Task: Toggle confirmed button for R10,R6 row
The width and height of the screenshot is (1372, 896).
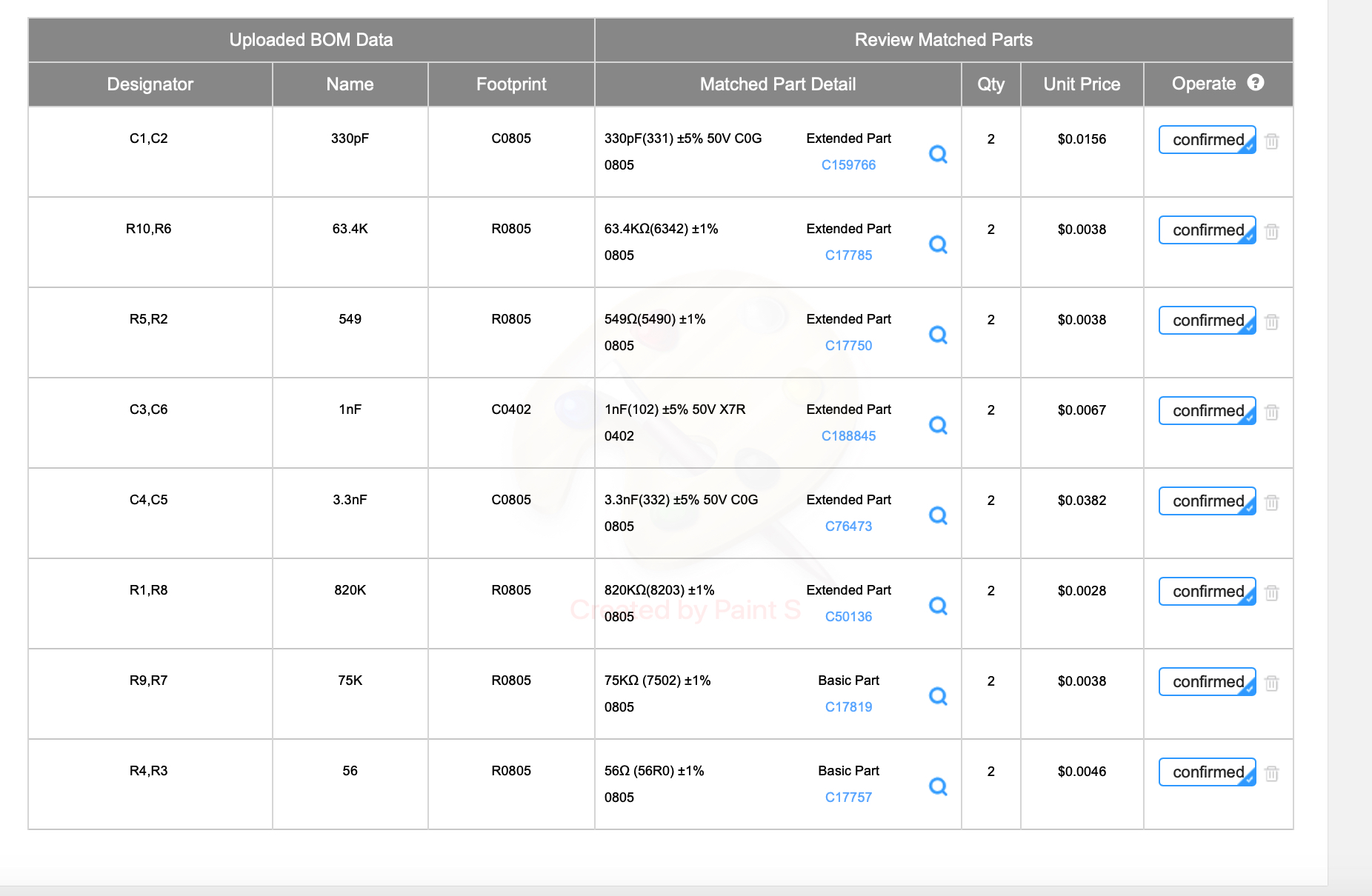Action: 1207,230
